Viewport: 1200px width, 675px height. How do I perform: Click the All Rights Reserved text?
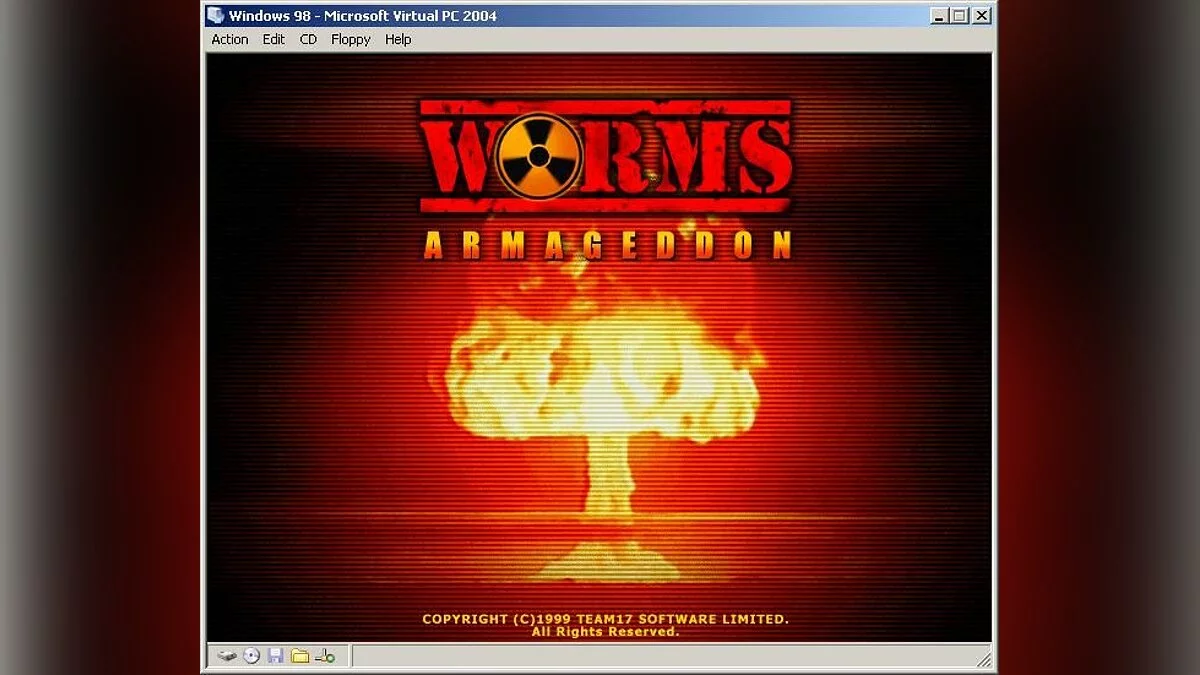coord(605,632)
